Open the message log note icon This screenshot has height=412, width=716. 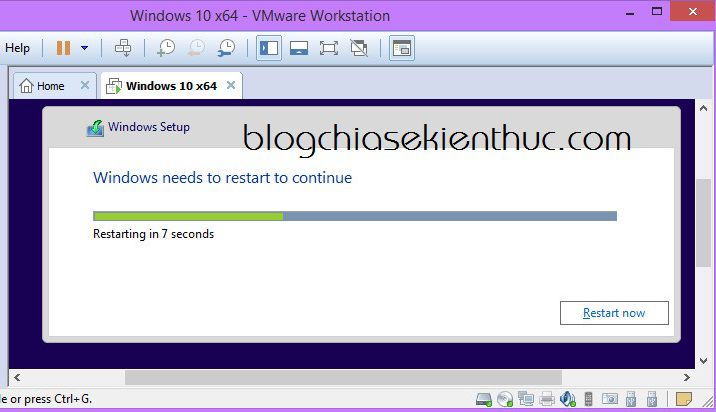click(684, 399)
